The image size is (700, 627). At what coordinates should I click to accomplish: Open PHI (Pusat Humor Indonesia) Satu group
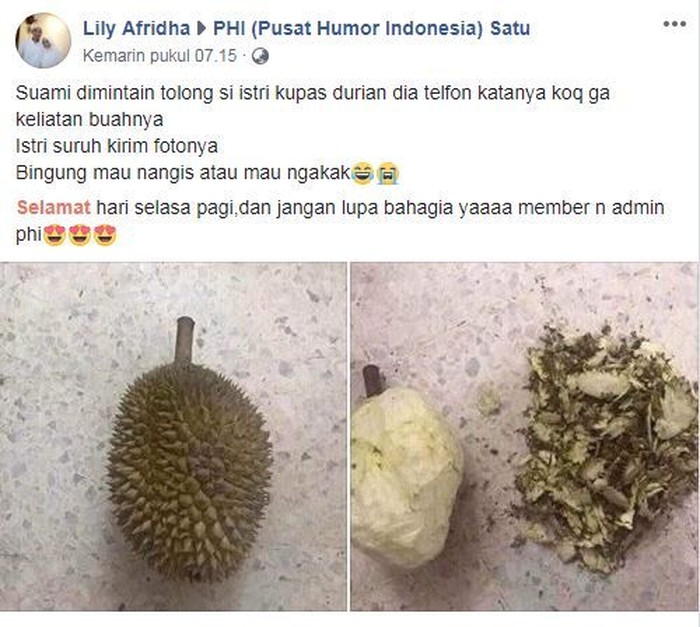371,29
